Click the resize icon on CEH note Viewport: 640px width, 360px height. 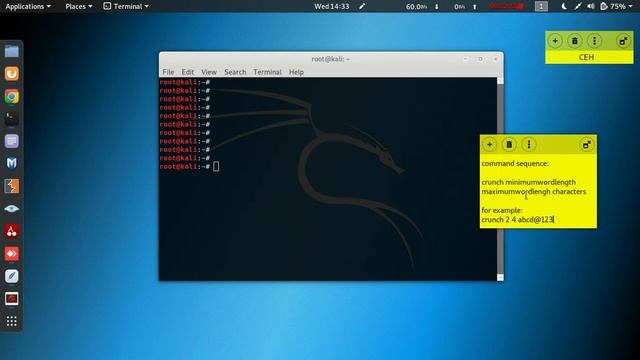623,41
